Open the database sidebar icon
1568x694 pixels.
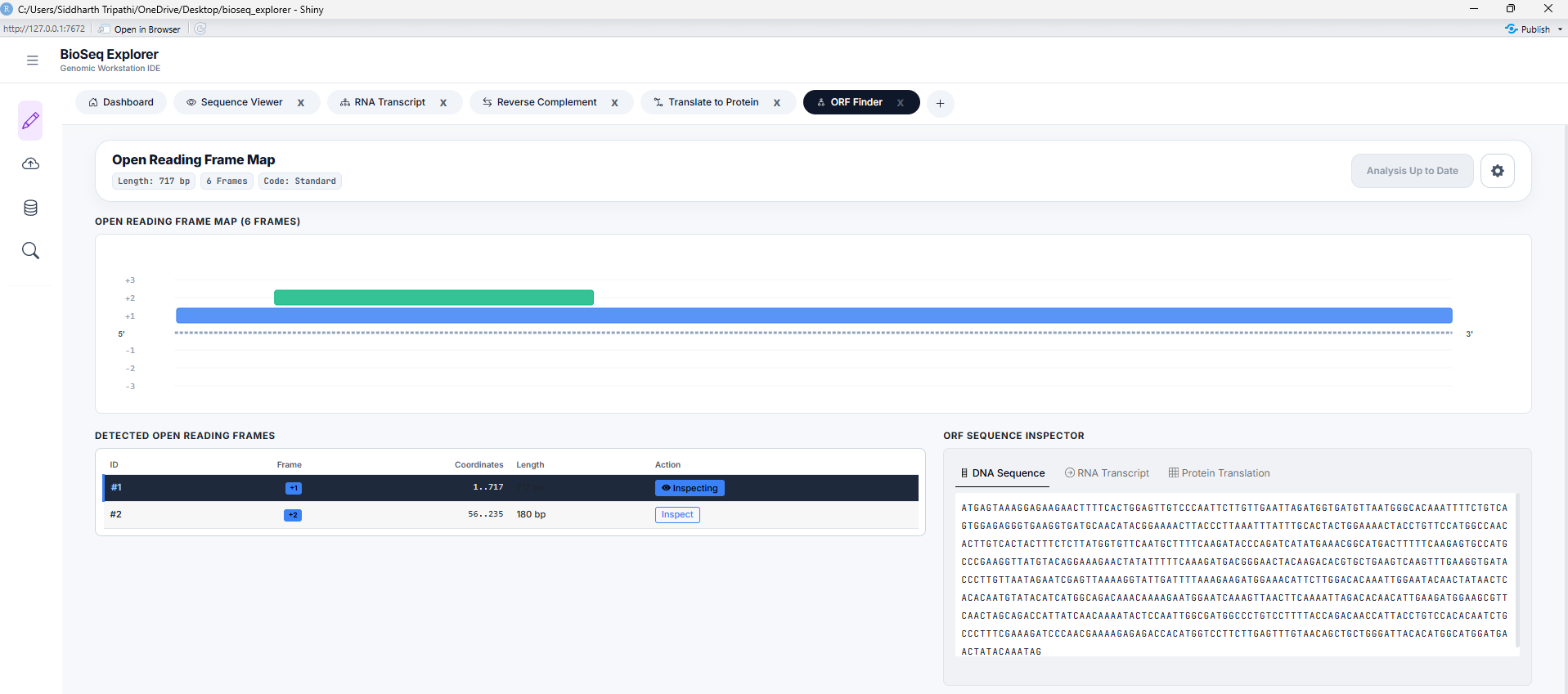[x=30, y=208]
